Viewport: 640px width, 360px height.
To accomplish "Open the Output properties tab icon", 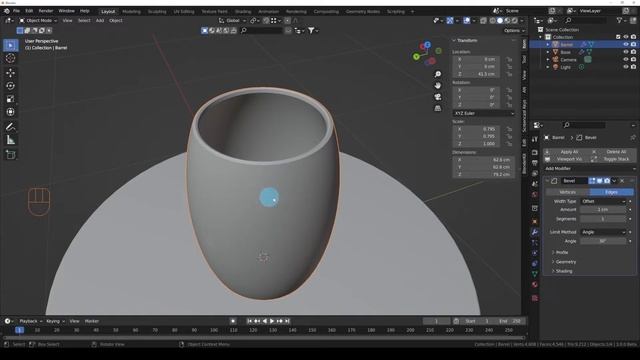I will pyautogui.click(x=535, y=163).
